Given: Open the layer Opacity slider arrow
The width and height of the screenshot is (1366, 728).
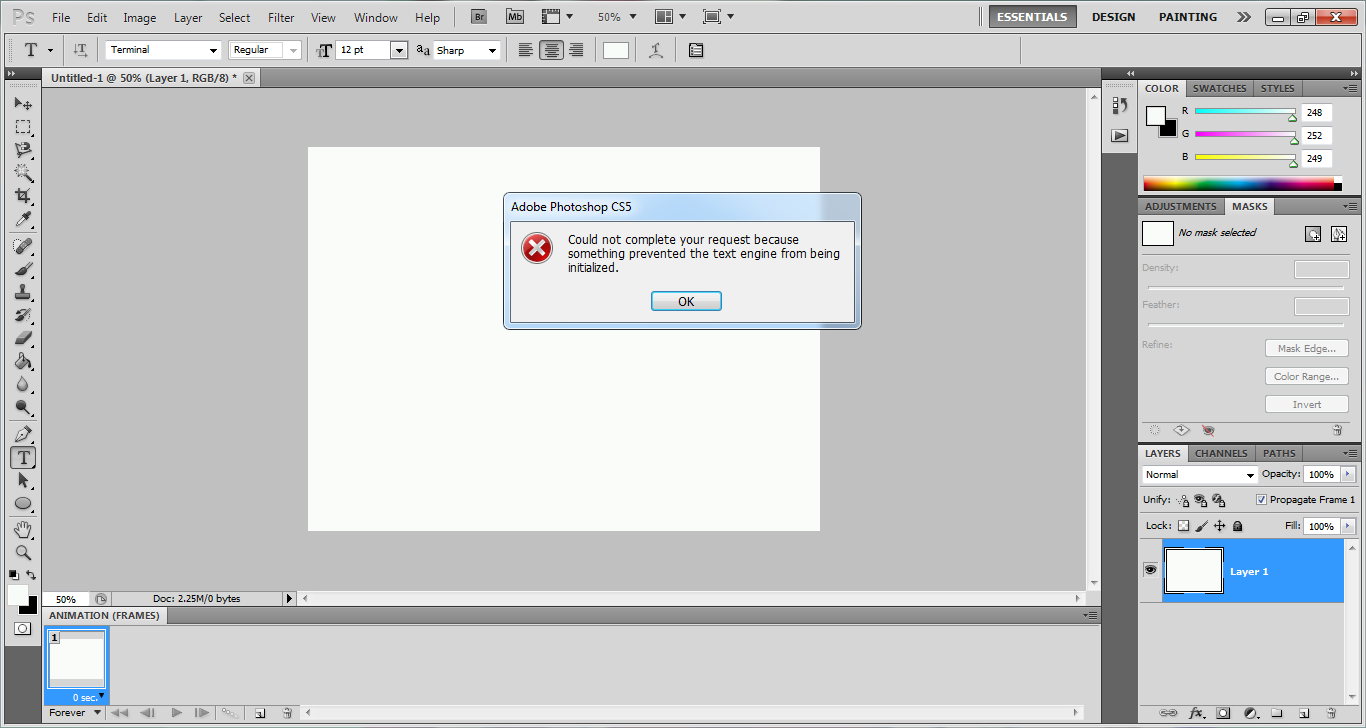Looking at the screenshot, I should click(x=1348, y=475).
